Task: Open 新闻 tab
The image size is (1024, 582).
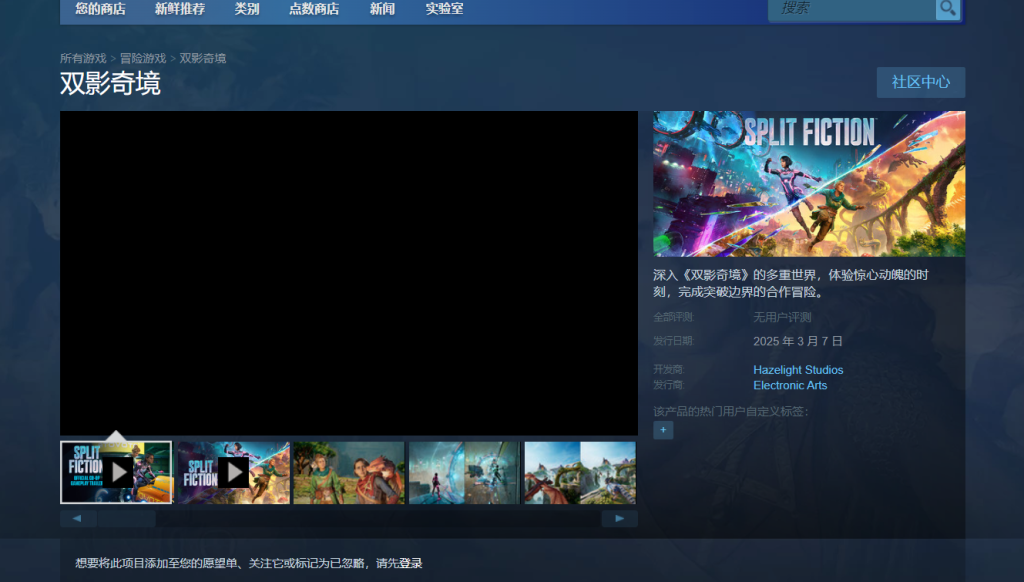Action: coord(382,9)
